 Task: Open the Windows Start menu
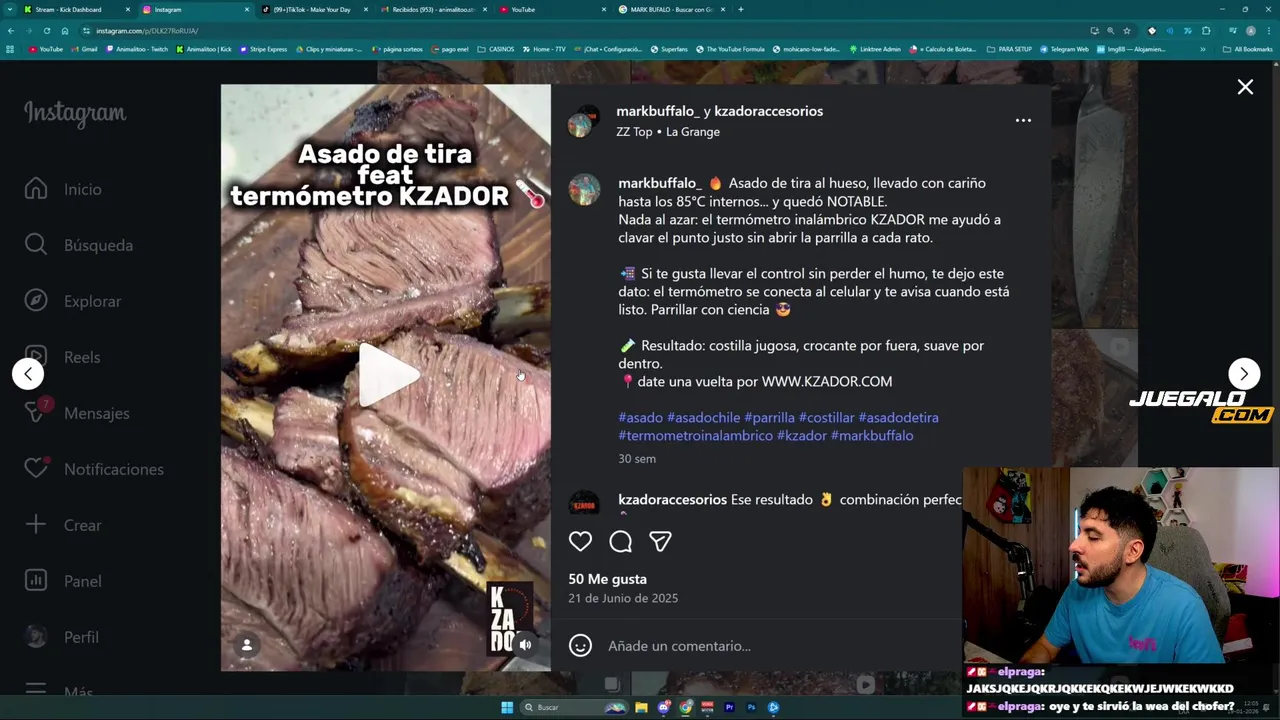(507, 707)
